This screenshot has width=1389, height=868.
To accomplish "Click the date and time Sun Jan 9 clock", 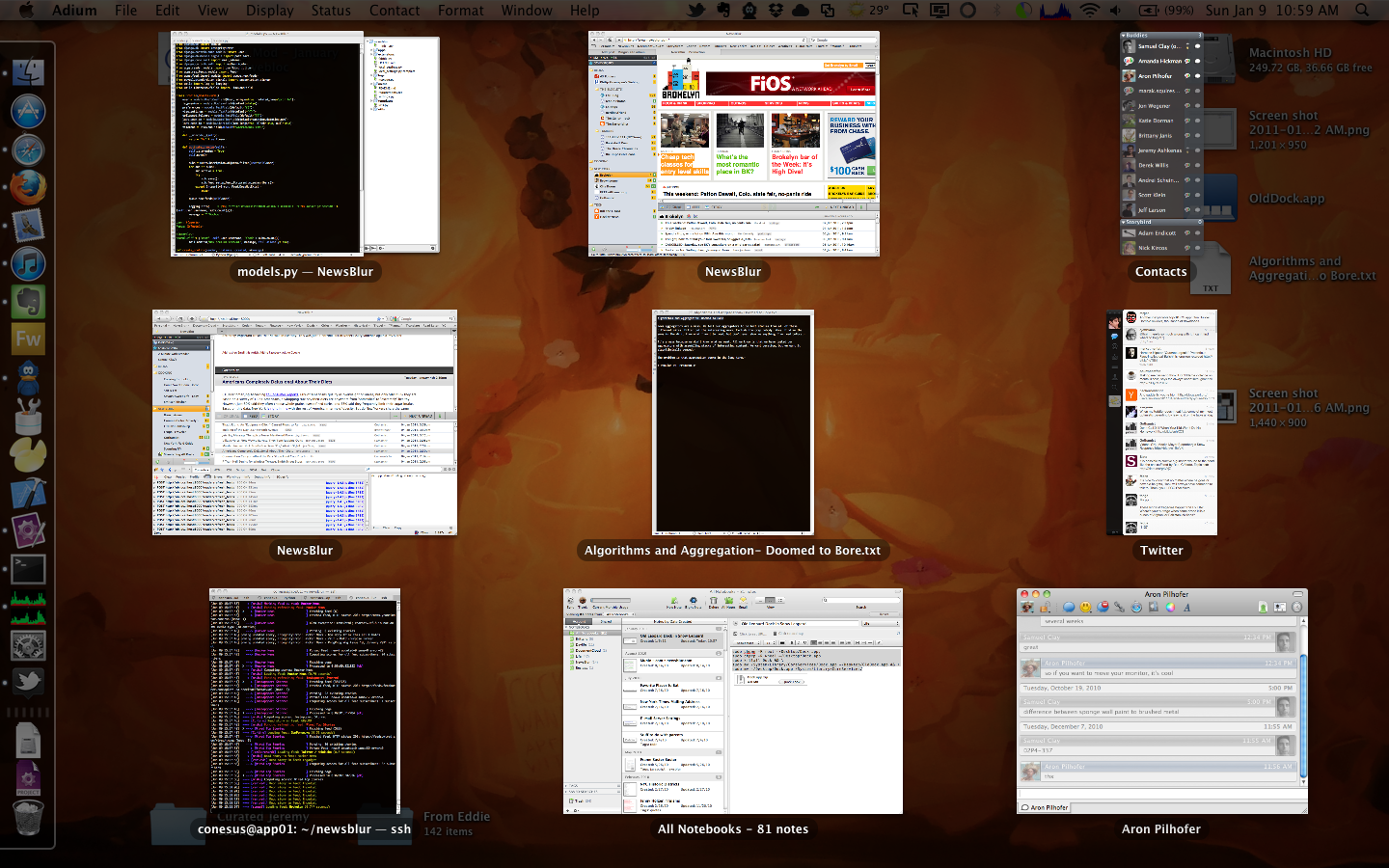I will click(1271, 10).
